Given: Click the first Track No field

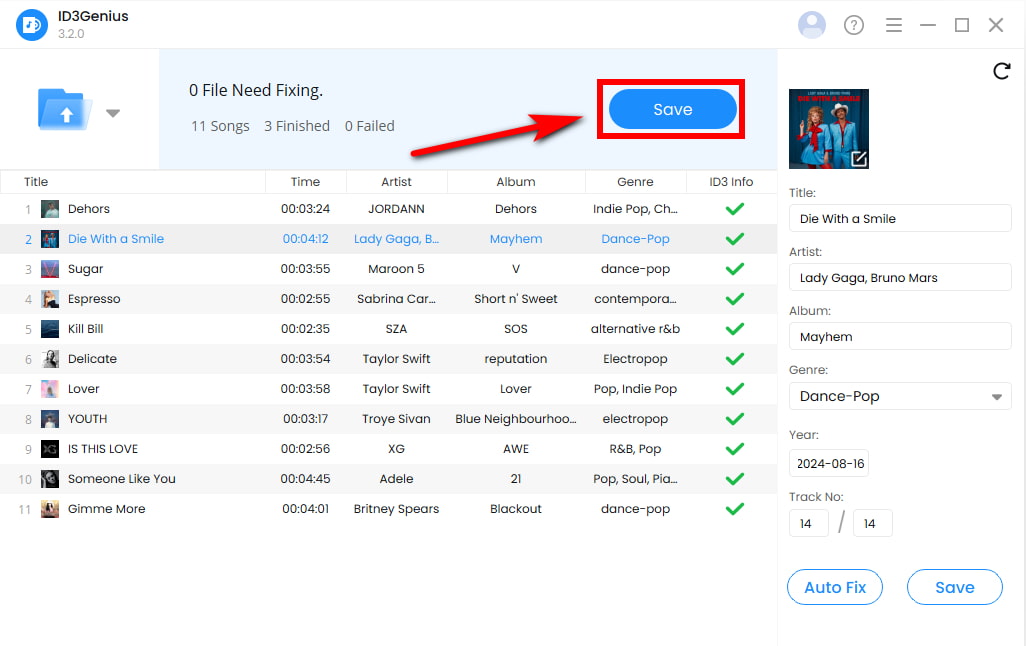Looking at the screenshot, I should [x=808, y=523].
